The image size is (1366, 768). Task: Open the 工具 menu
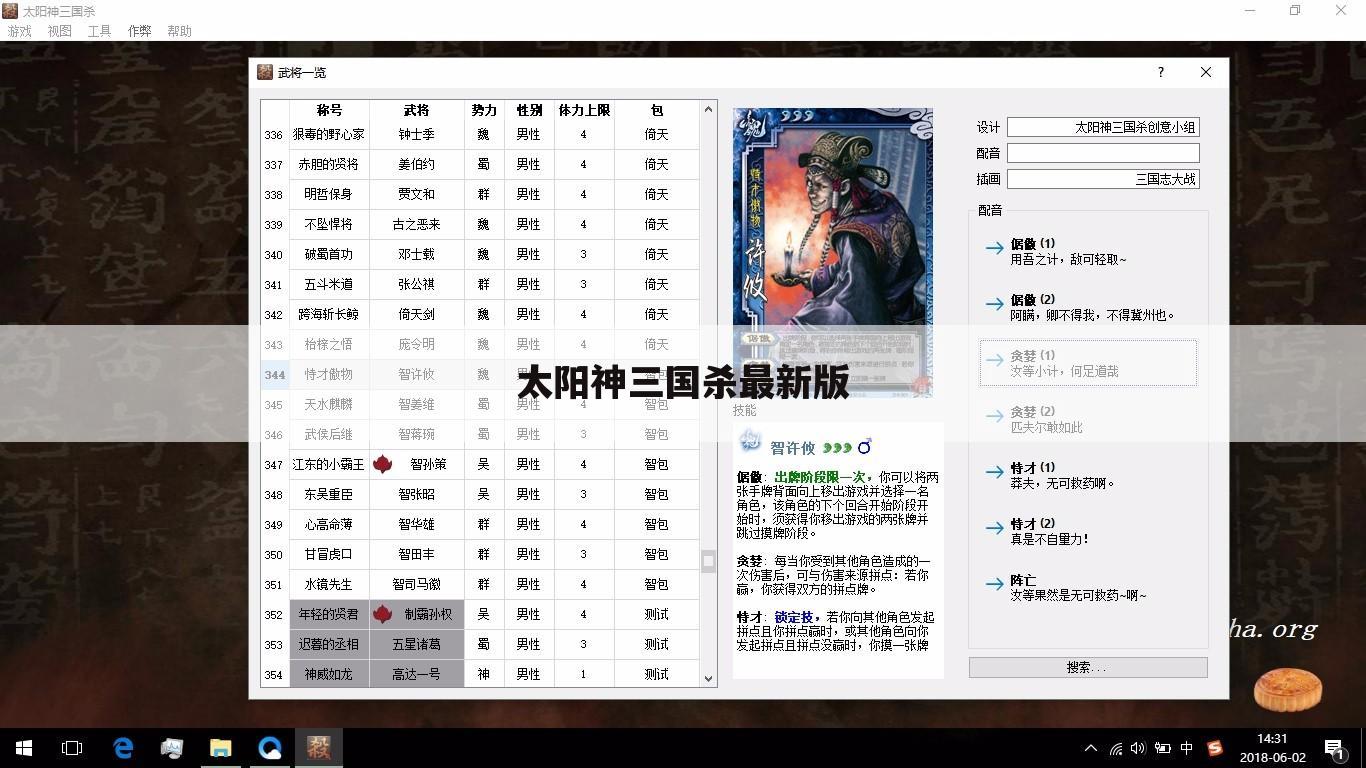pos(100,31)
